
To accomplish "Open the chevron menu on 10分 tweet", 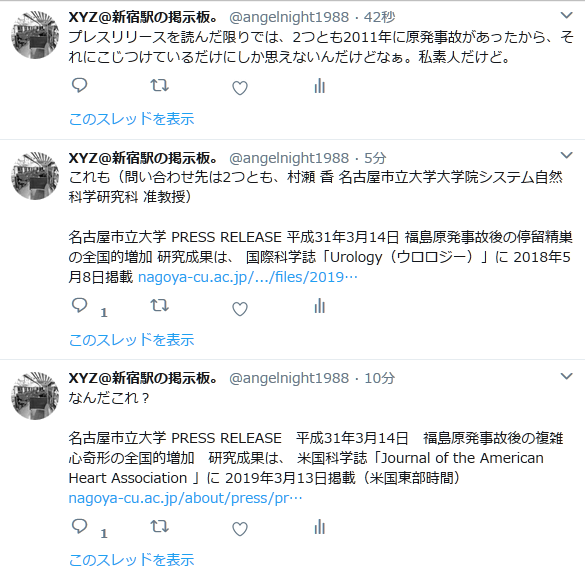I will [566, 376].
